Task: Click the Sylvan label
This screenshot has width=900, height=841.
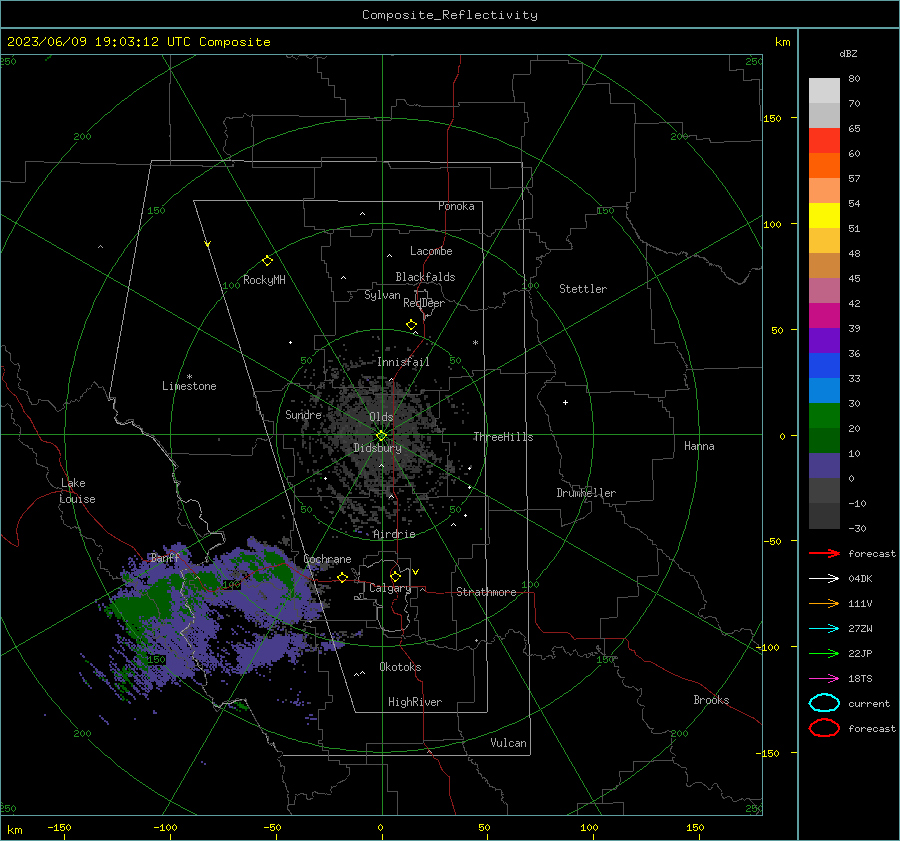Action: 382,295
